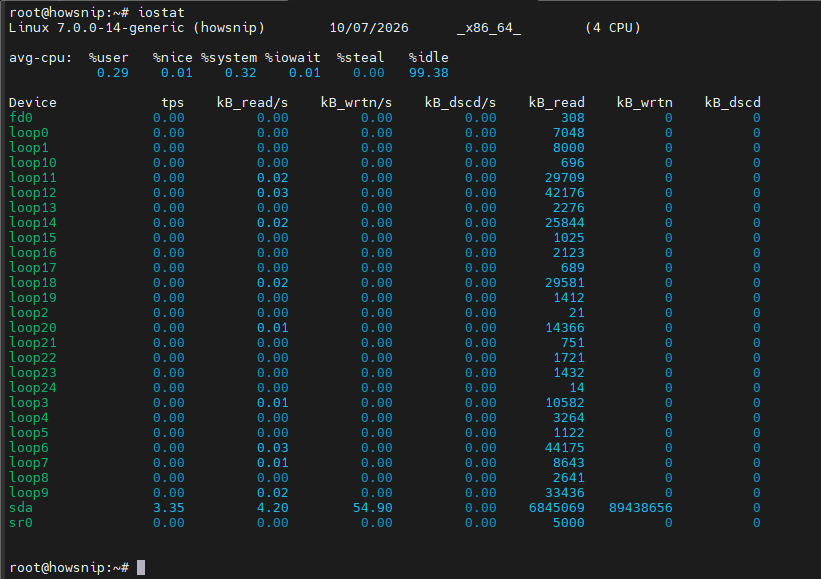Click the %system value 0.32

(x=240, y=73)
